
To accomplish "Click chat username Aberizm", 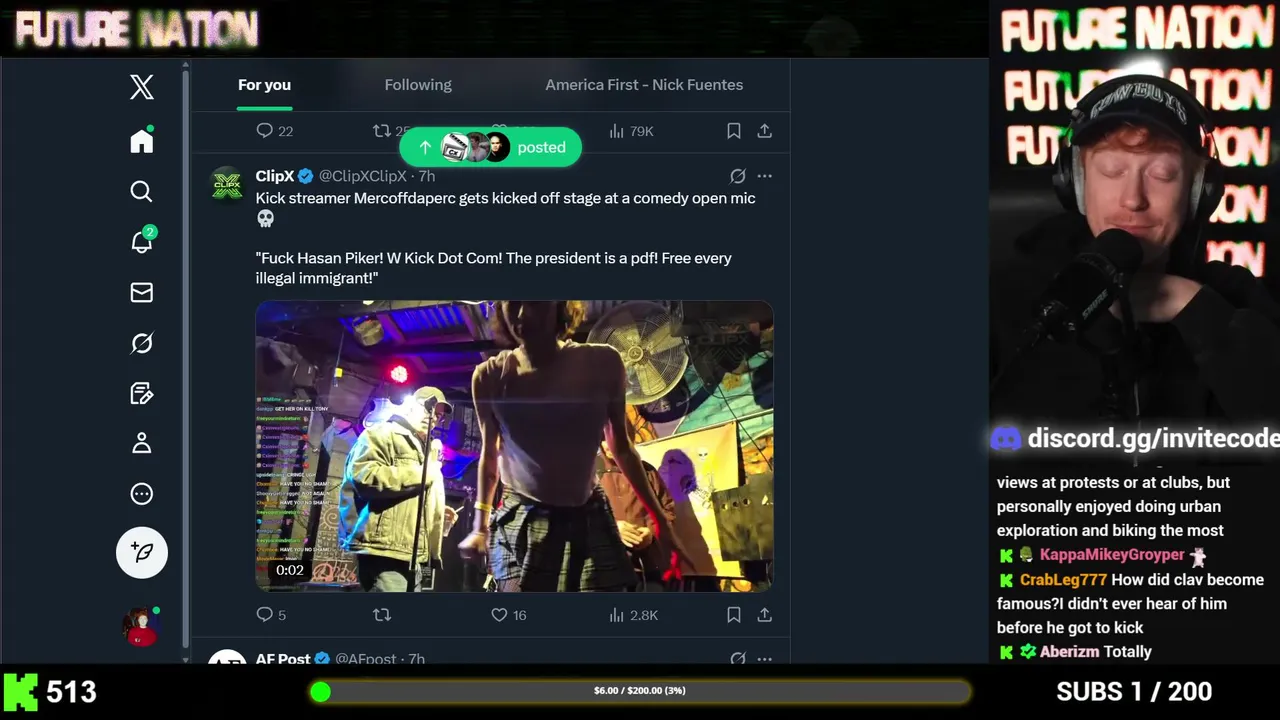I will click(1069, 652).
